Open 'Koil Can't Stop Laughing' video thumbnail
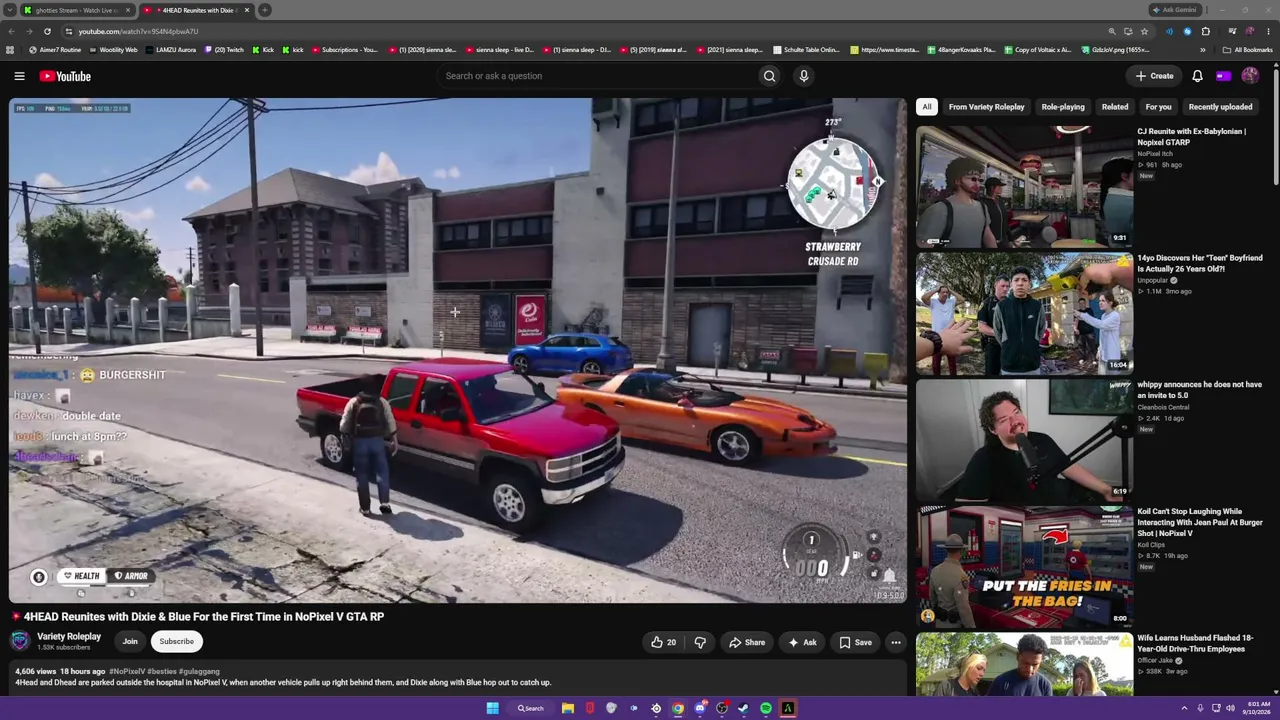 click(1024, 566)
